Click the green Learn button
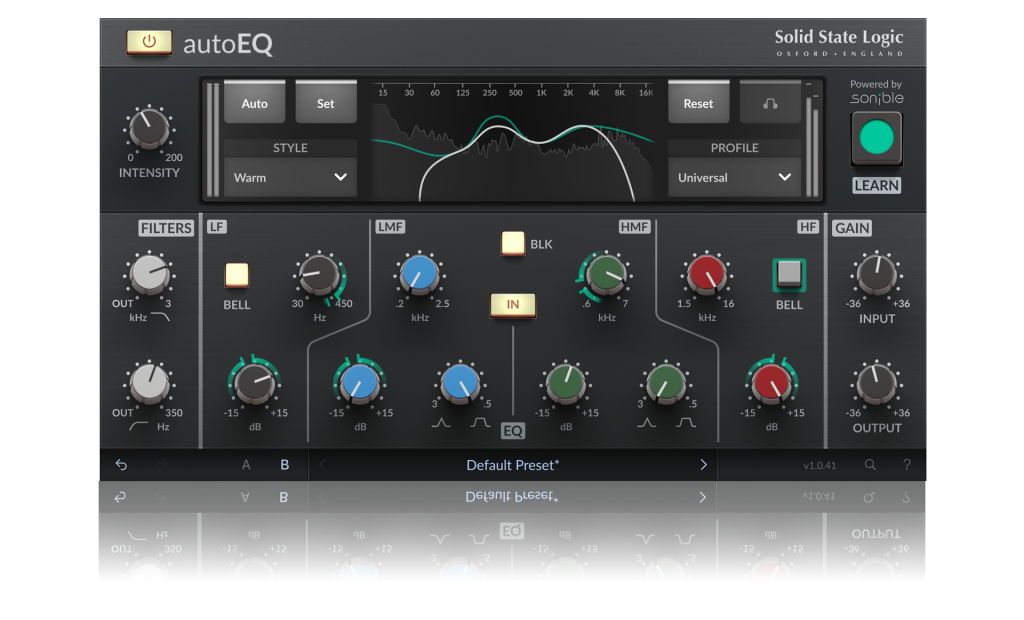1024x620 pixels. pos(876,138)
